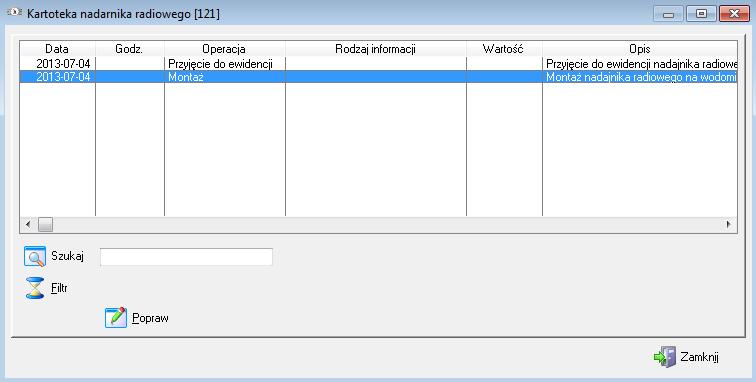Maximize the Kartoteka window

coord(701,14)
